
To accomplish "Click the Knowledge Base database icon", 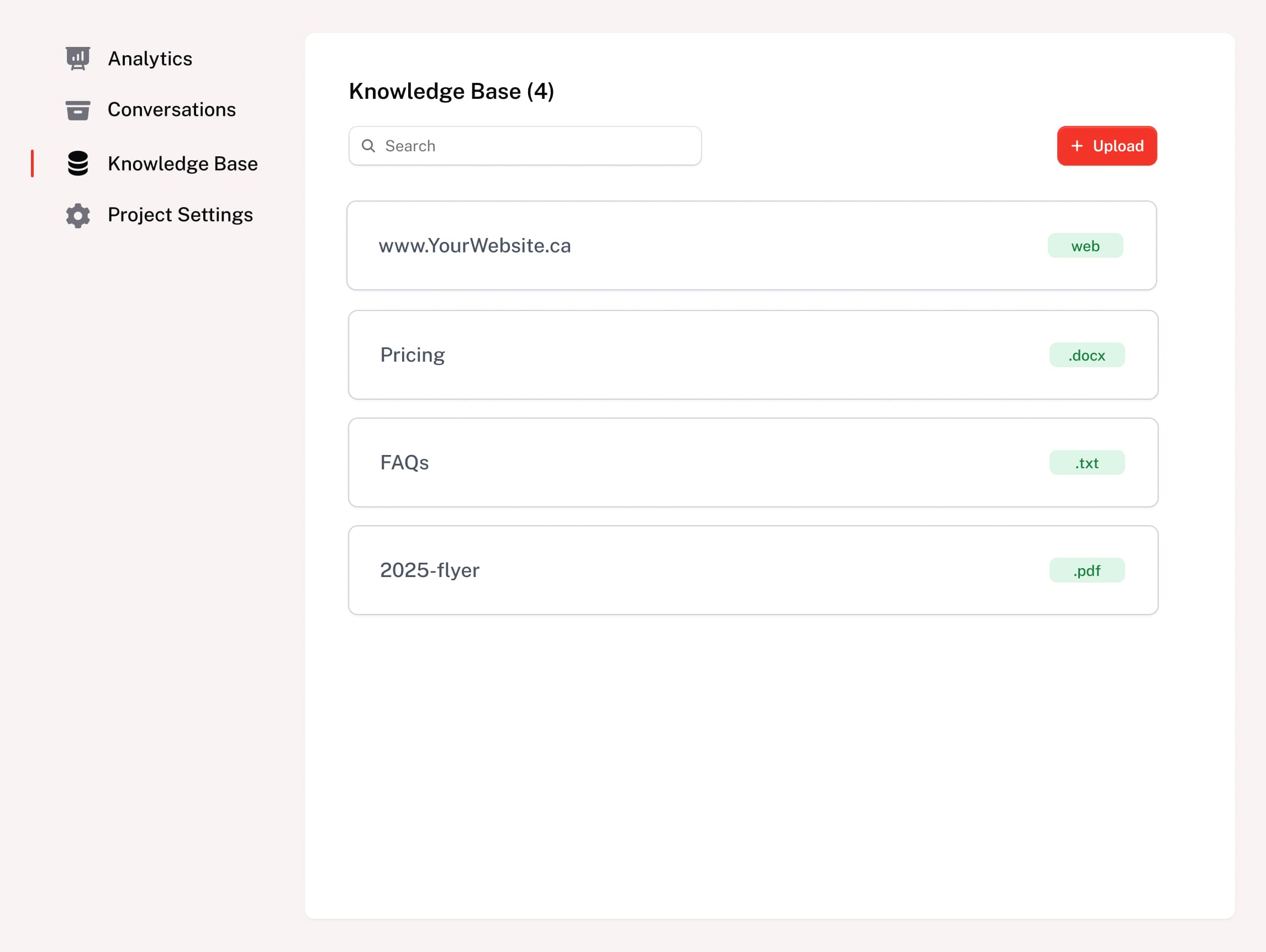I will (78, 163).
